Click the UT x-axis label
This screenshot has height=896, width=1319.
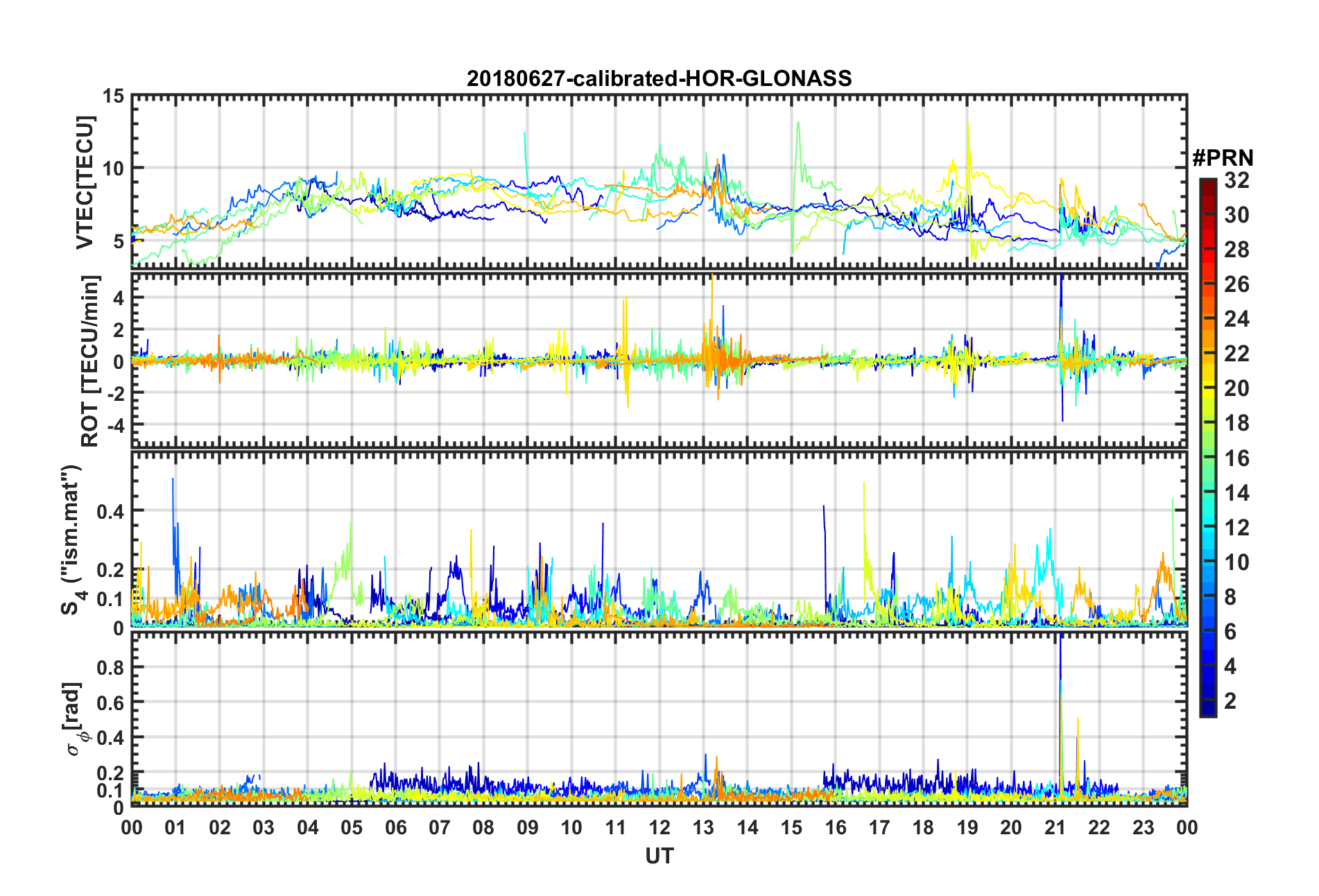tap(659, 856)
